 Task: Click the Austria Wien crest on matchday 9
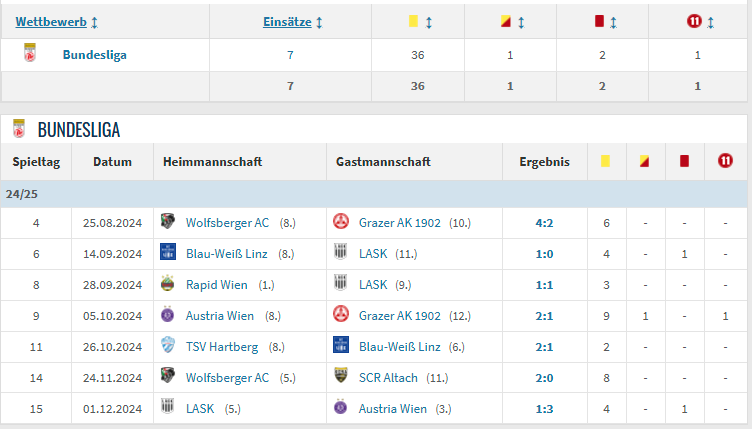167,314
